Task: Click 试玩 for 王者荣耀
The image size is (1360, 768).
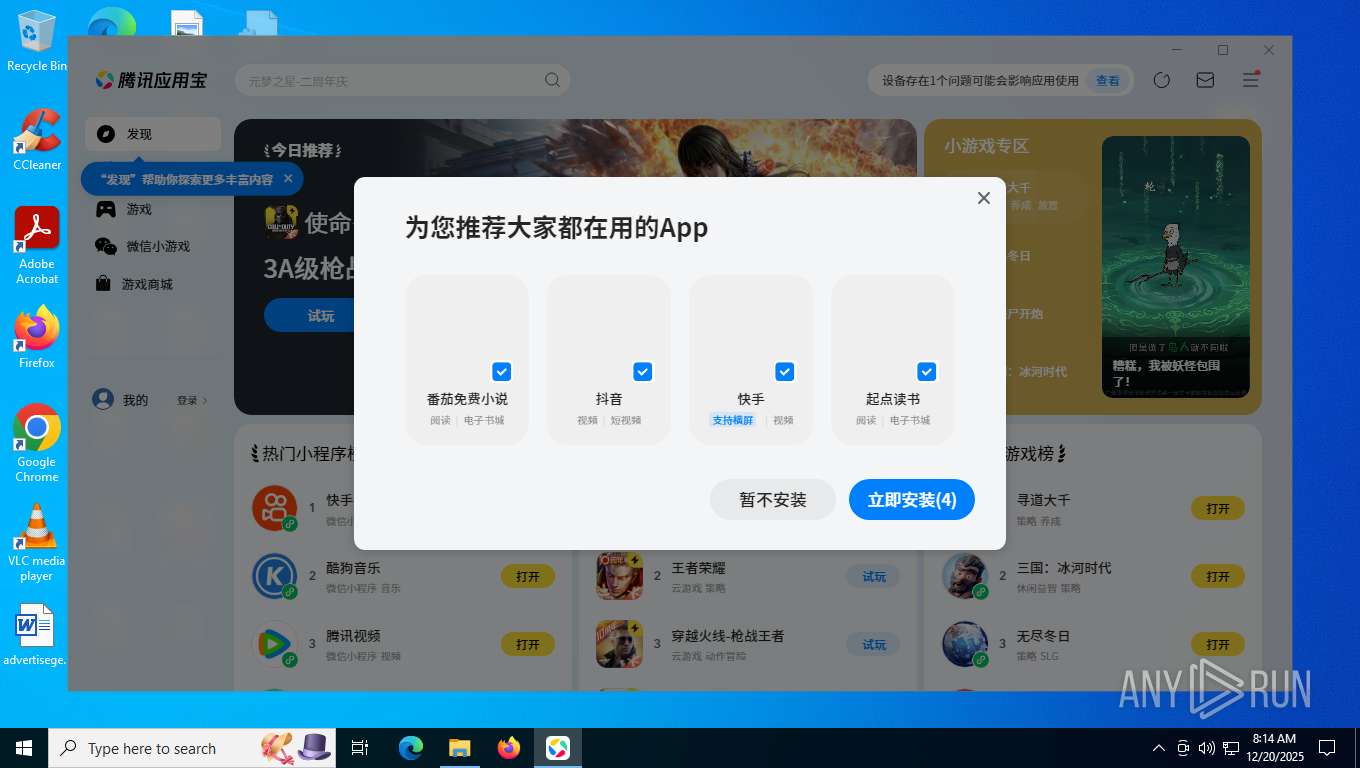Action: click(874, 576)
